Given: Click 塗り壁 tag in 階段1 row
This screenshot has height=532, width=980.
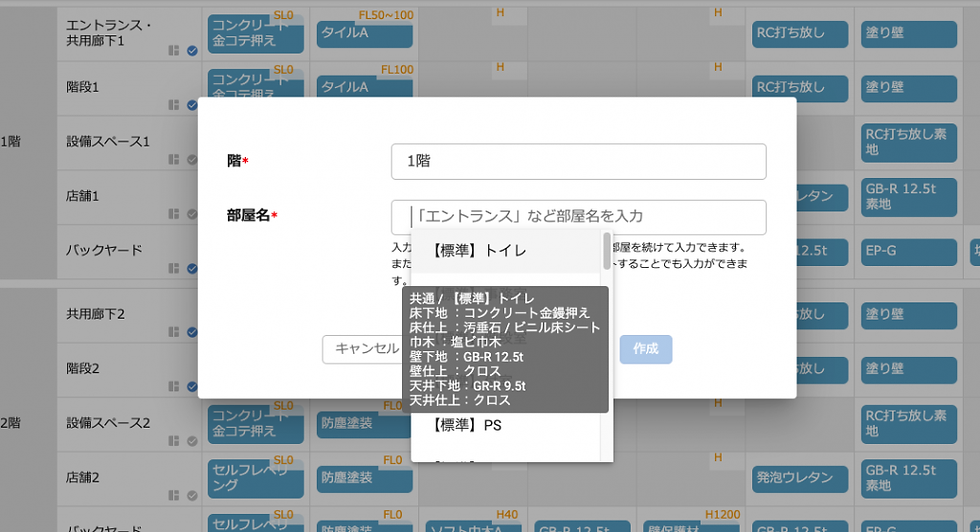Looking at the screenshot, I should [909, 88].
